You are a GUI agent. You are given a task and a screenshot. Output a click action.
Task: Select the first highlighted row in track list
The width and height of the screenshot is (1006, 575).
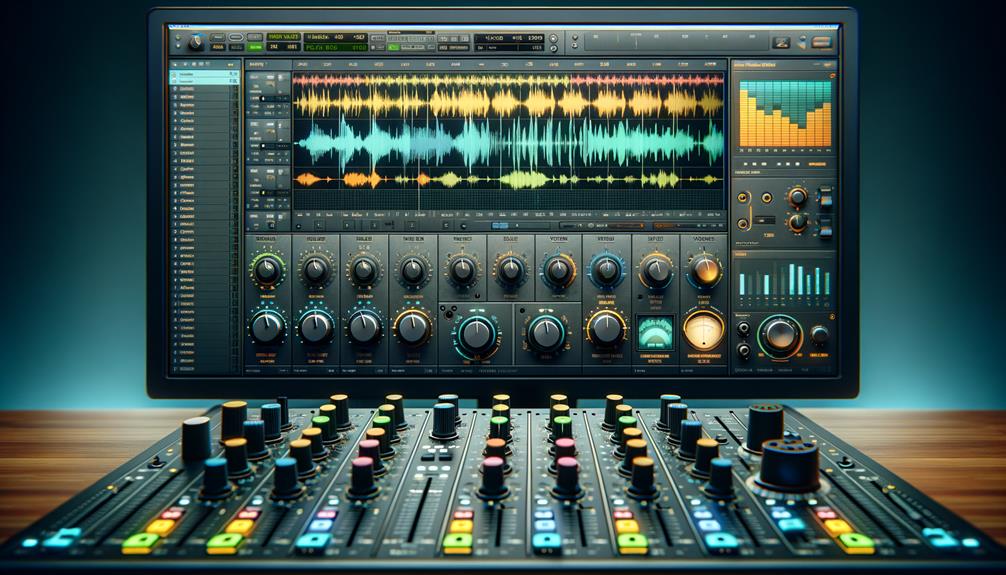tap(203, 74)
